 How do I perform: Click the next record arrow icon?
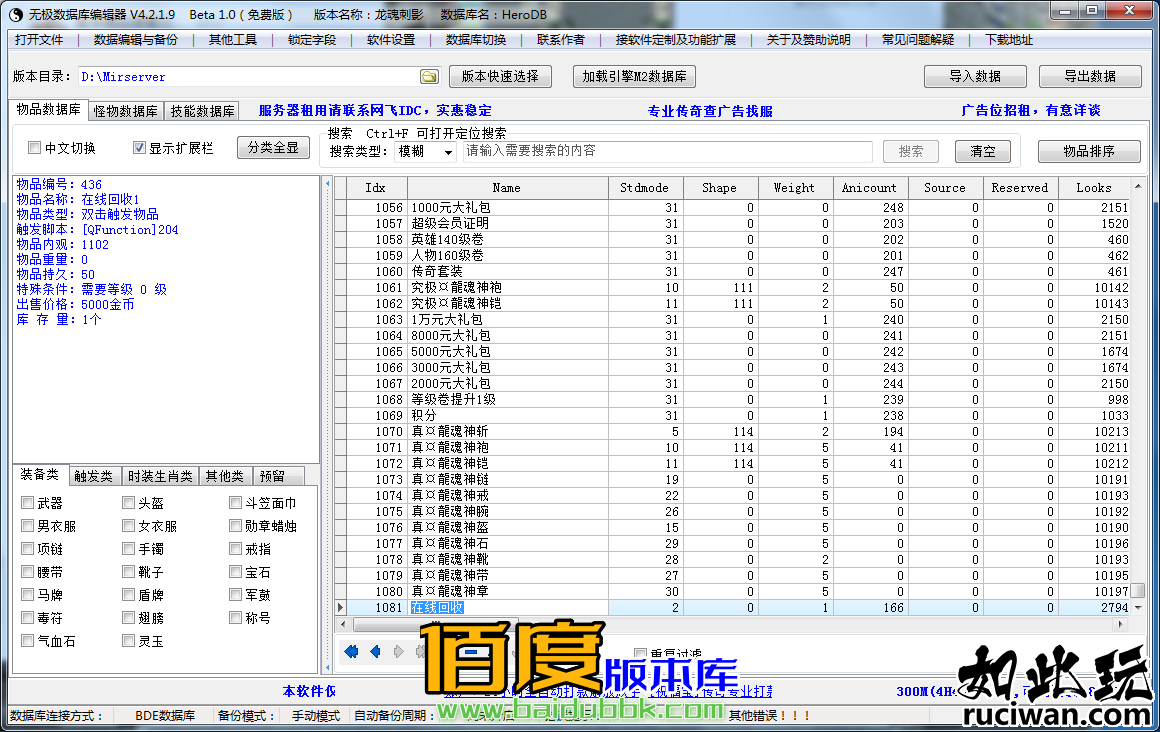399,652
